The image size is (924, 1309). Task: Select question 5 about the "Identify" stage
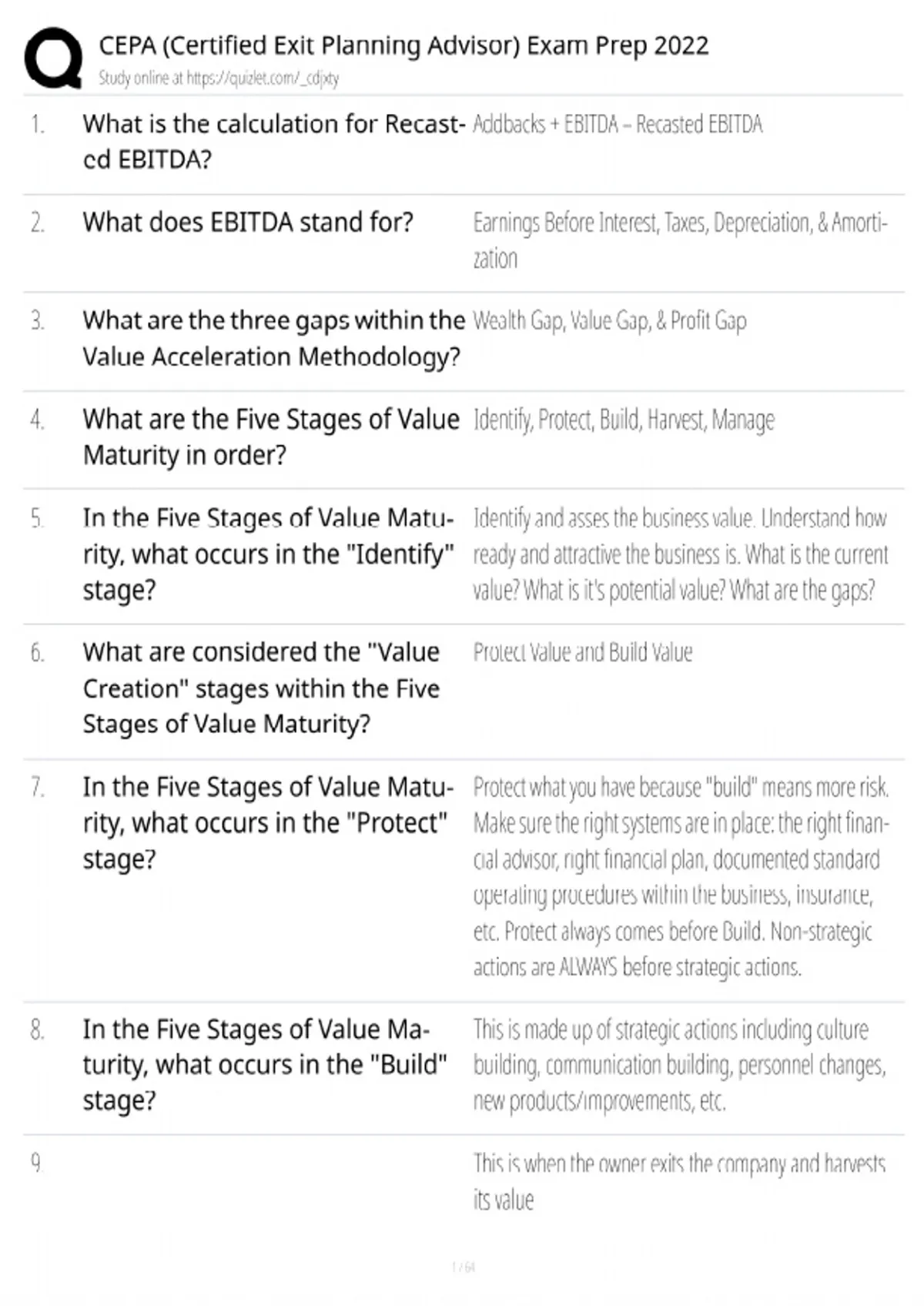[x=269, y=554]
